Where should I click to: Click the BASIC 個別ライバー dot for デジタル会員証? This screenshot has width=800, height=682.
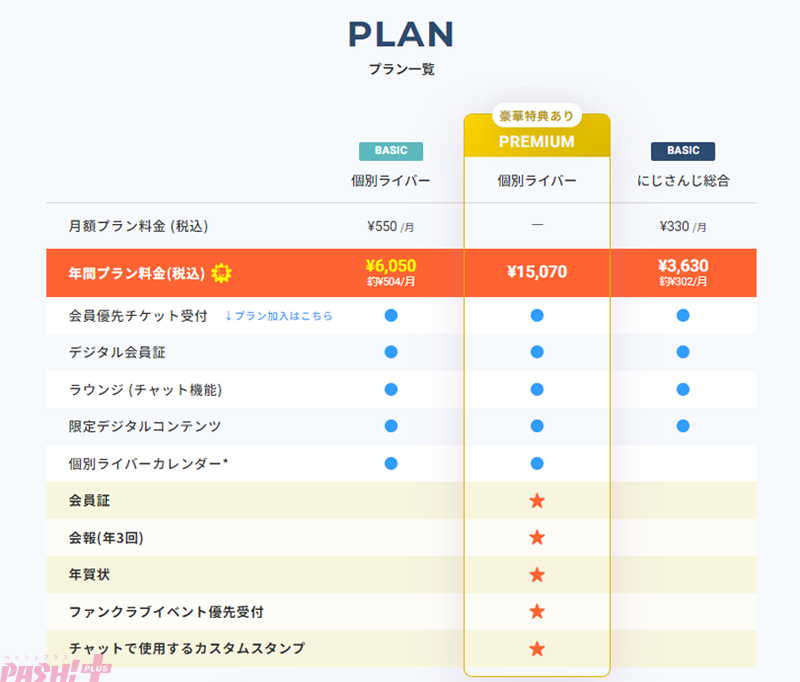click(391, 352)
